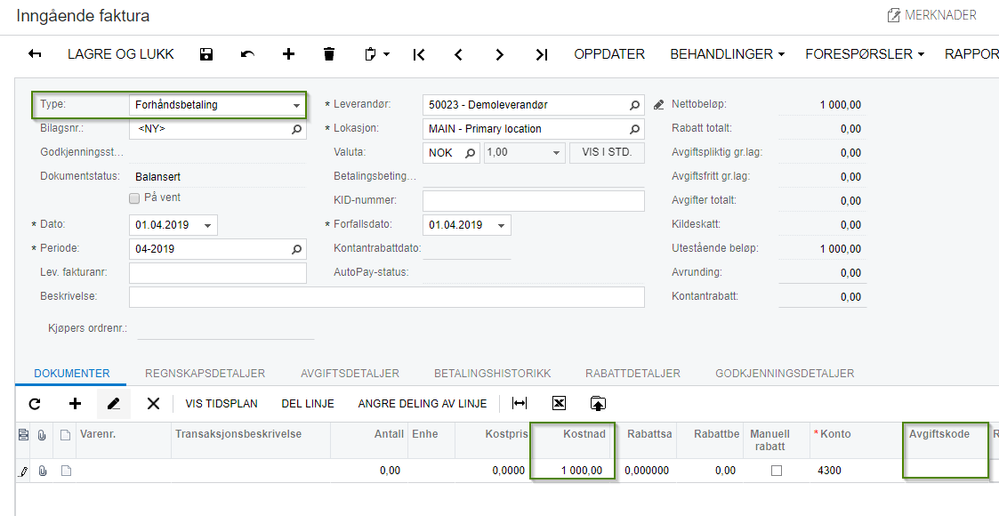The image size is (999, 516).
Task: Click the magnifier in the Valuta NOK field
Action: 470,153
